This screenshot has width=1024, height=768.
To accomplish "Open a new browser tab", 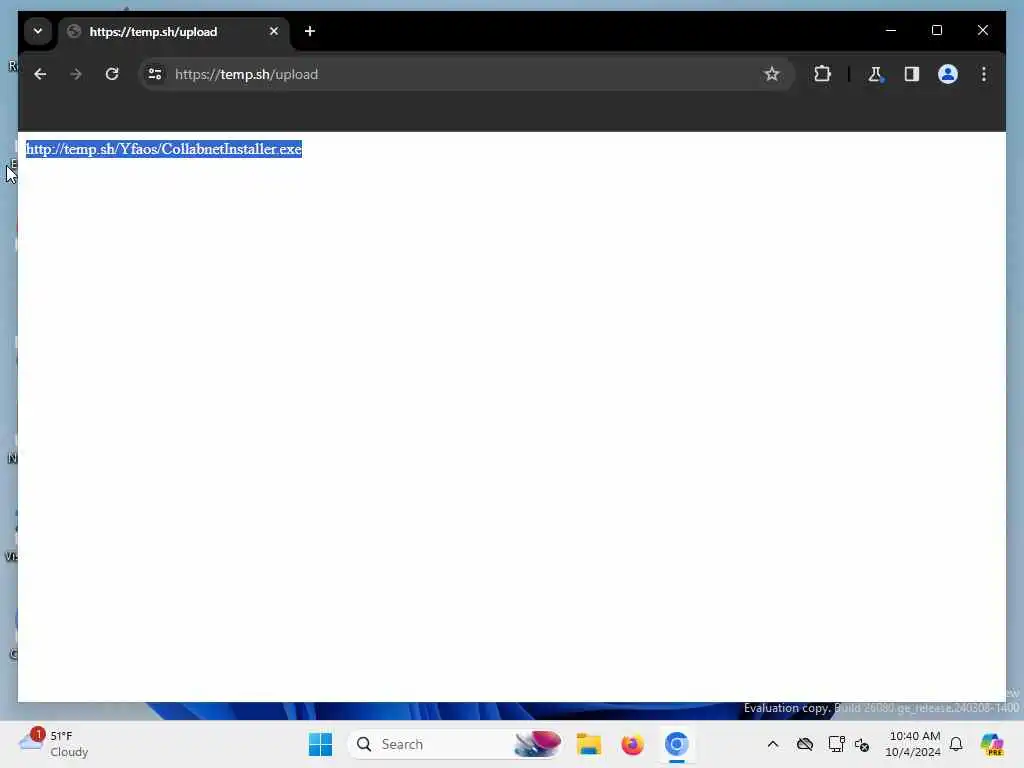I will click(310, 31).
